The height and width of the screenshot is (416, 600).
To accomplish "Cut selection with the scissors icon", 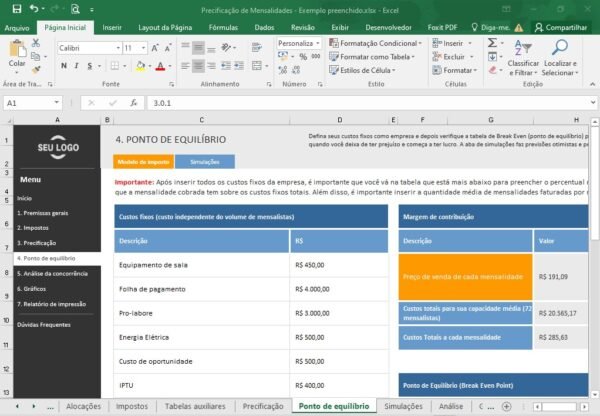I will click(36, 42).
